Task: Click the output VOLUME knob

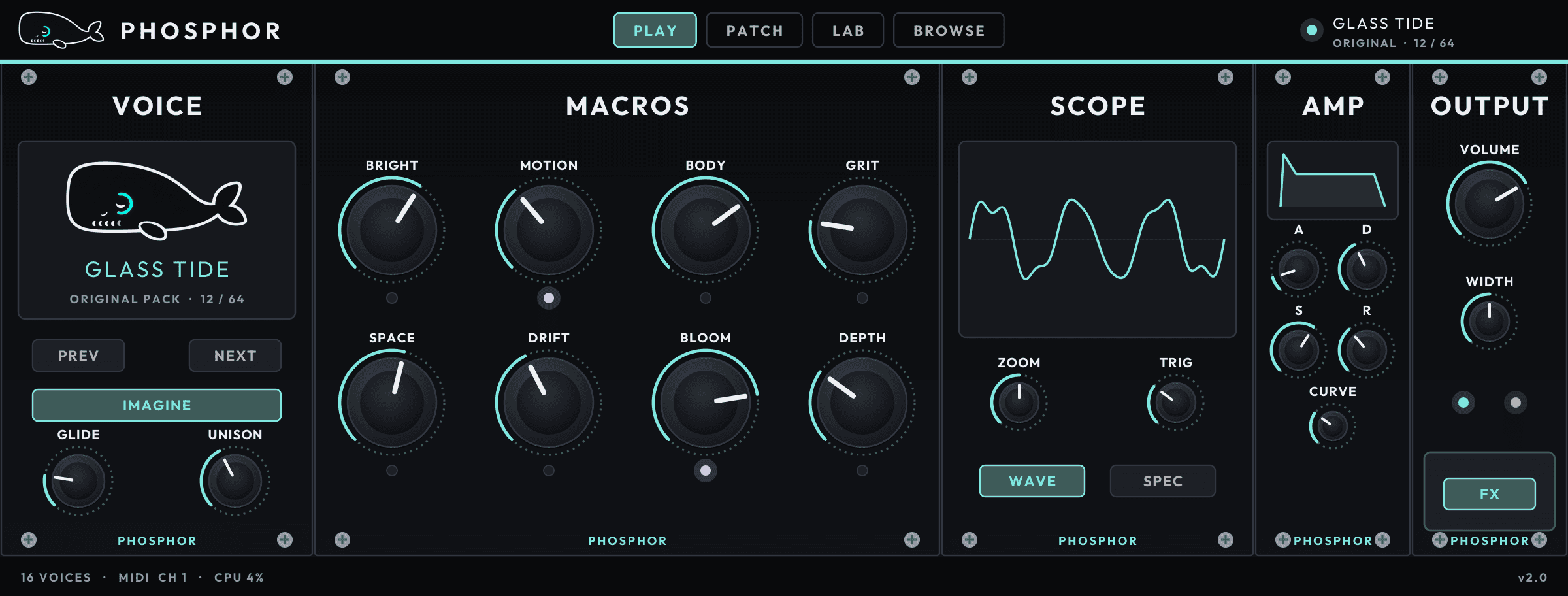Action: [x=1490, y=204]
